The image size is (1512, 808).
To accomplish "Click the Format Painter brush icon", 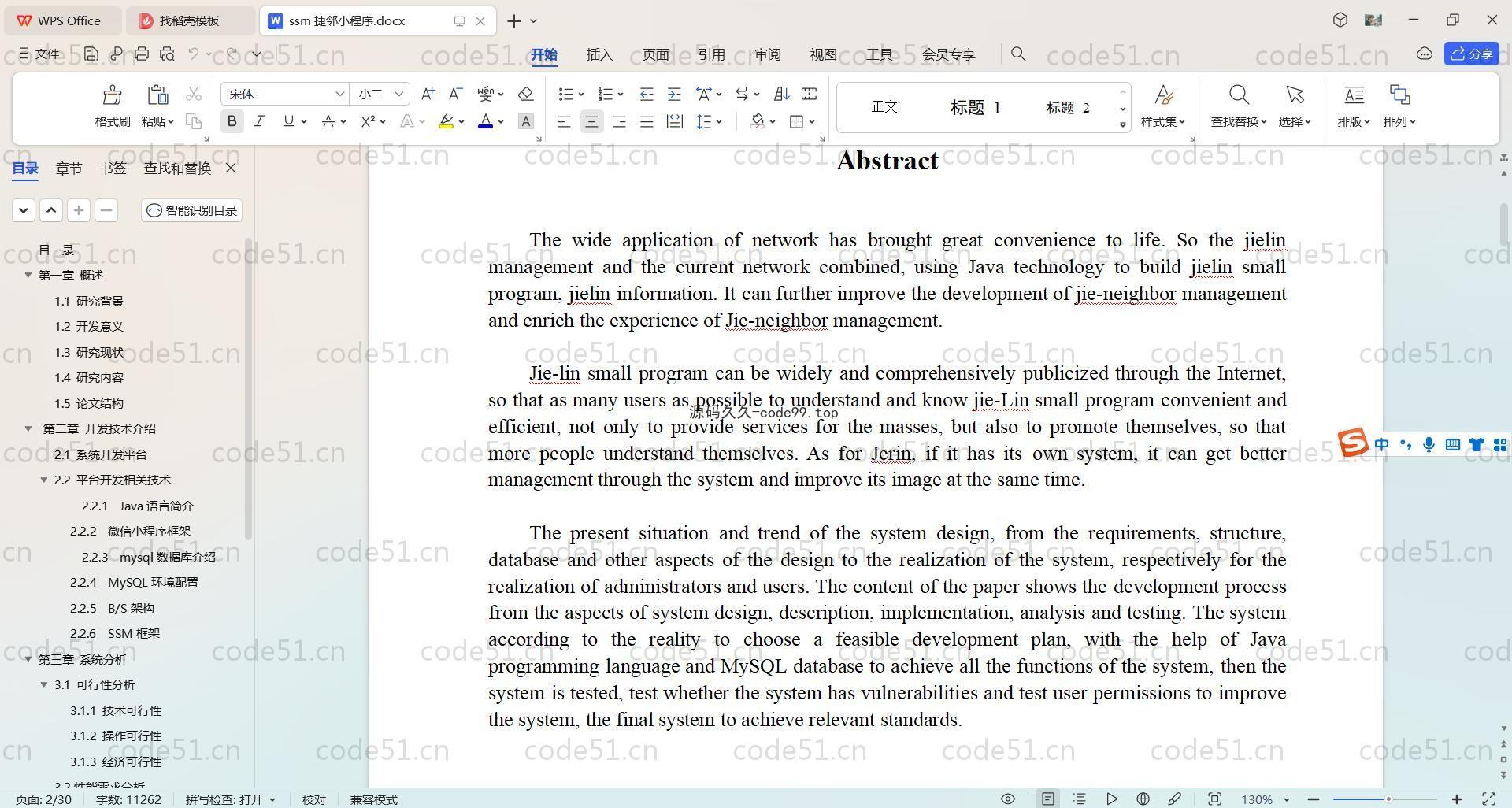I will pyautogui.click(x=112, y=95).
